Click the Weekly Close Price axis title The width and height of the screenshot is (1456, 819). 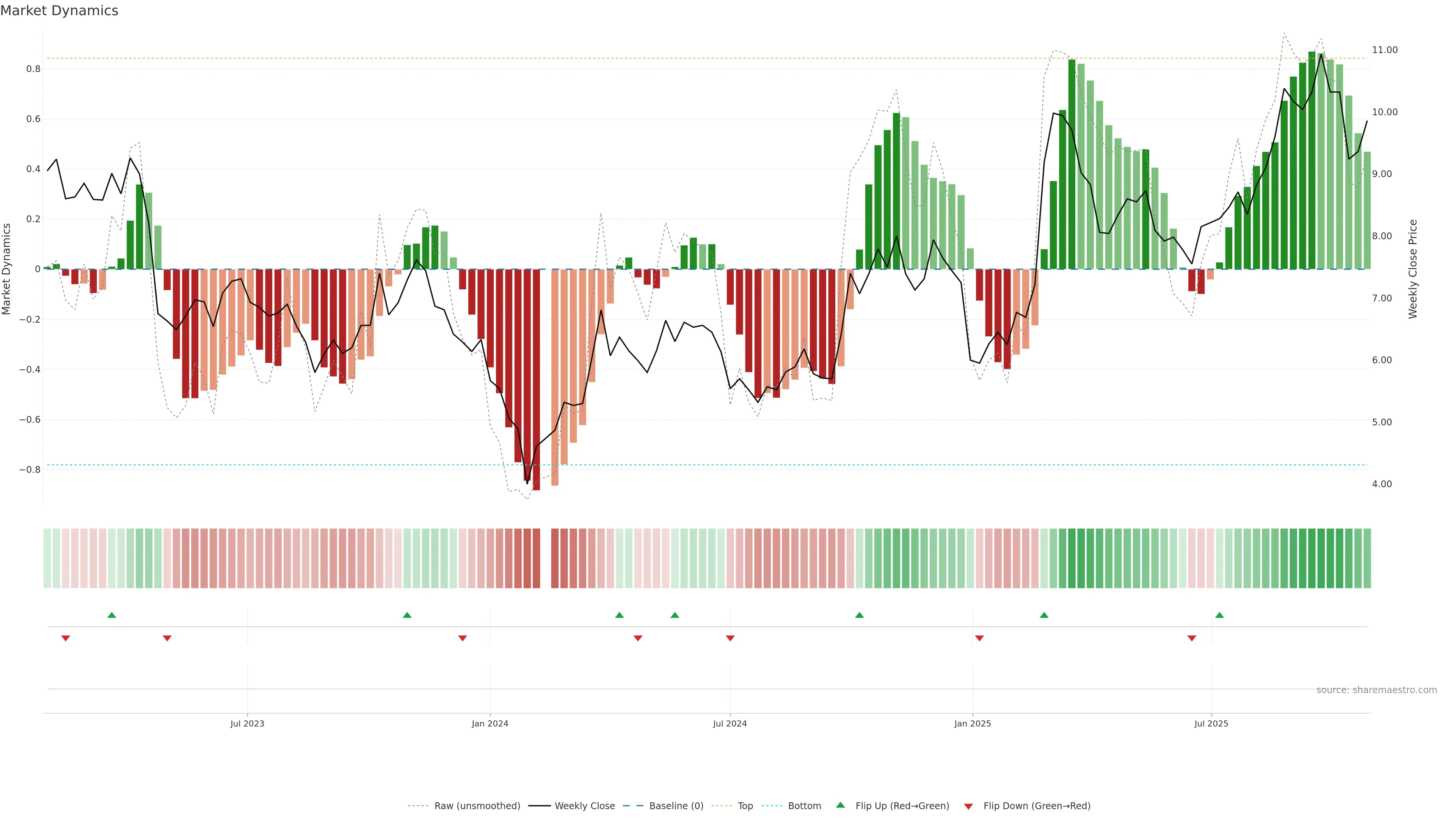click(x=1412, y=269)
